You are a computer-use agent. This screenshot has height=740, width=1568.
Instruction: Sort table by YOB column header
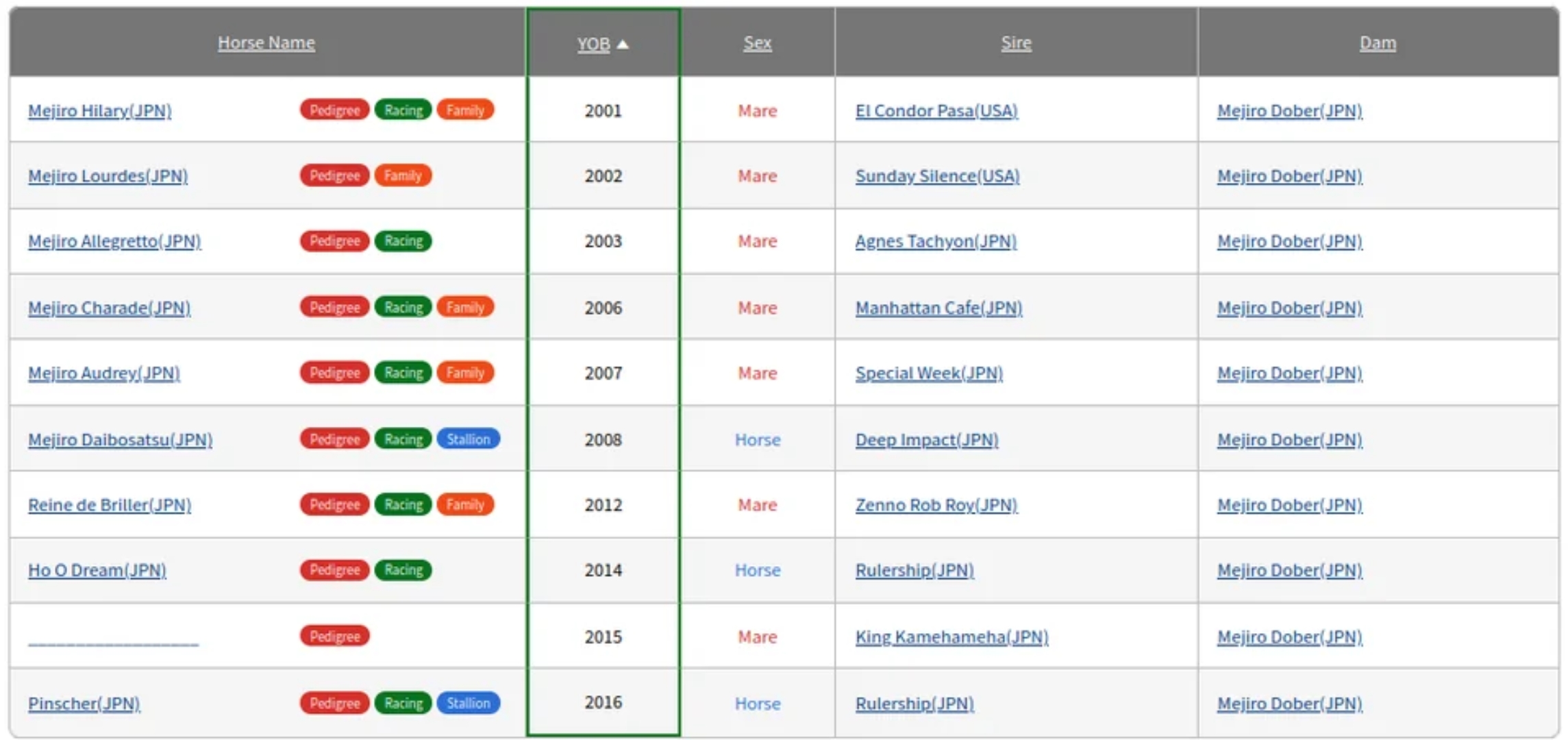(x=593, y=44)
